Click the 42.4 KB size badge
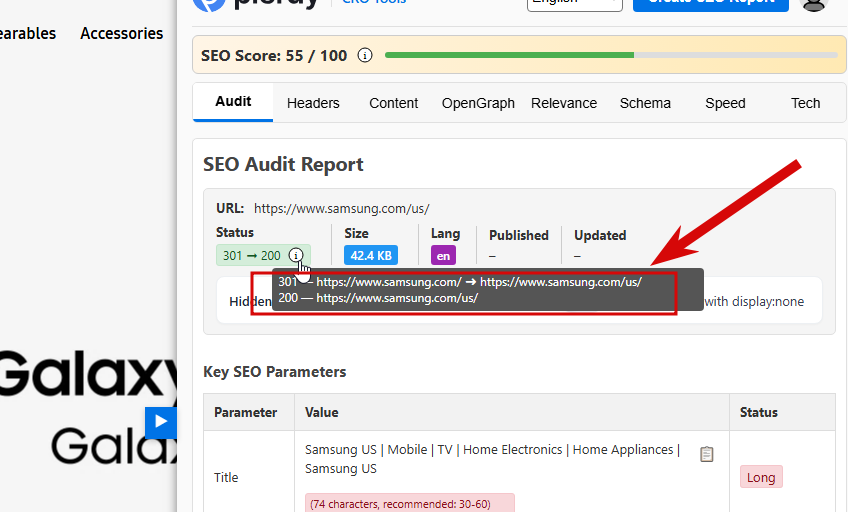Viewport: 848px width, 512px height. (371, 255)
